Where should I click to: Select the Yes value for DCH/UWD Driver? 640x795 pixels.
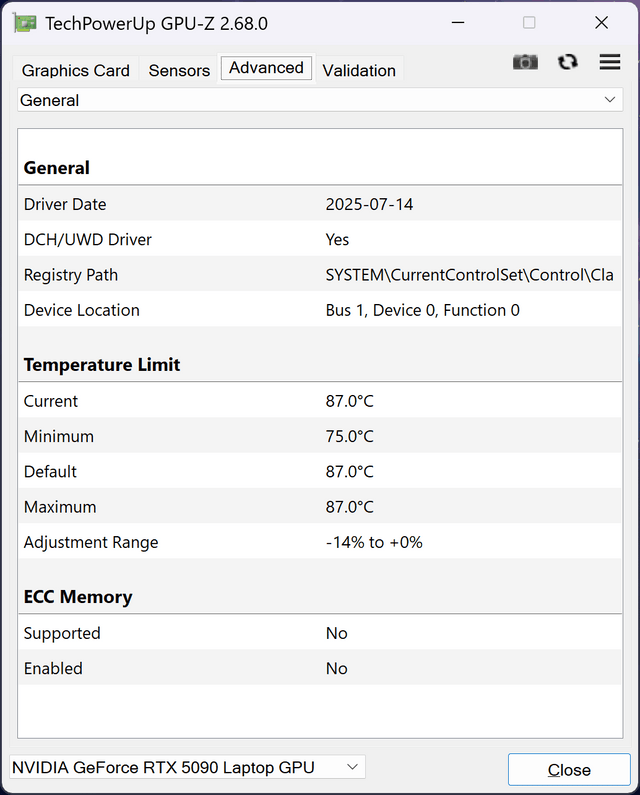337,239
